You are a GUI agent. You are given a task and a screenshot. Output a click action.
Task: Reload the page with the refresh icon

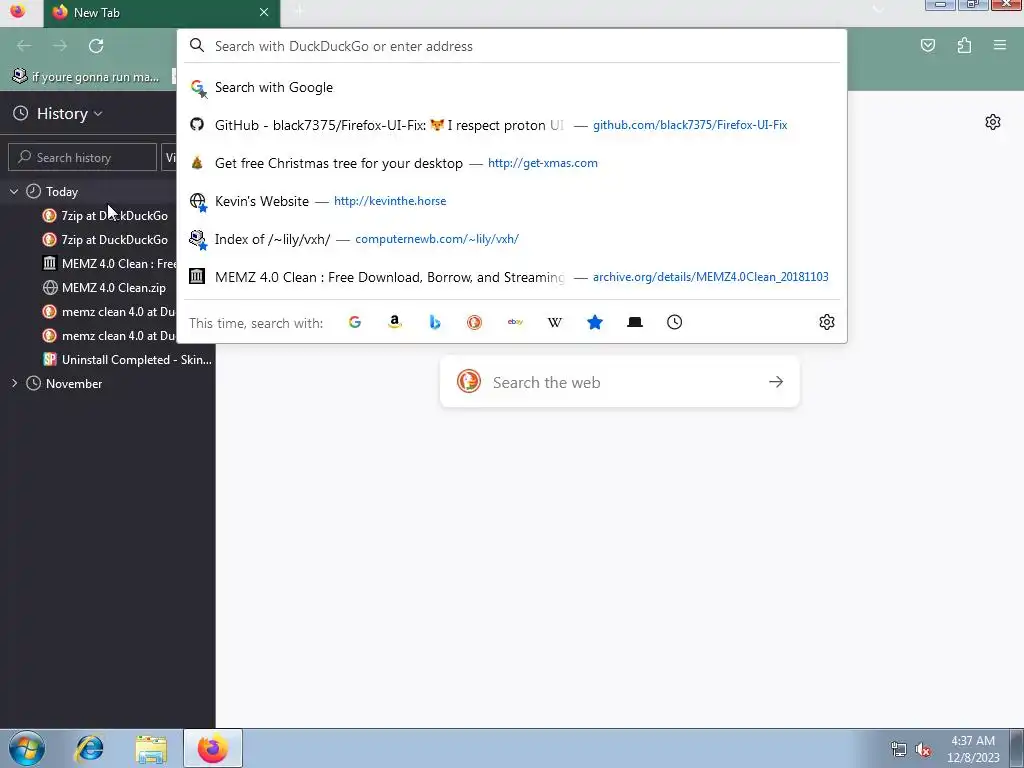pos(96,46)
